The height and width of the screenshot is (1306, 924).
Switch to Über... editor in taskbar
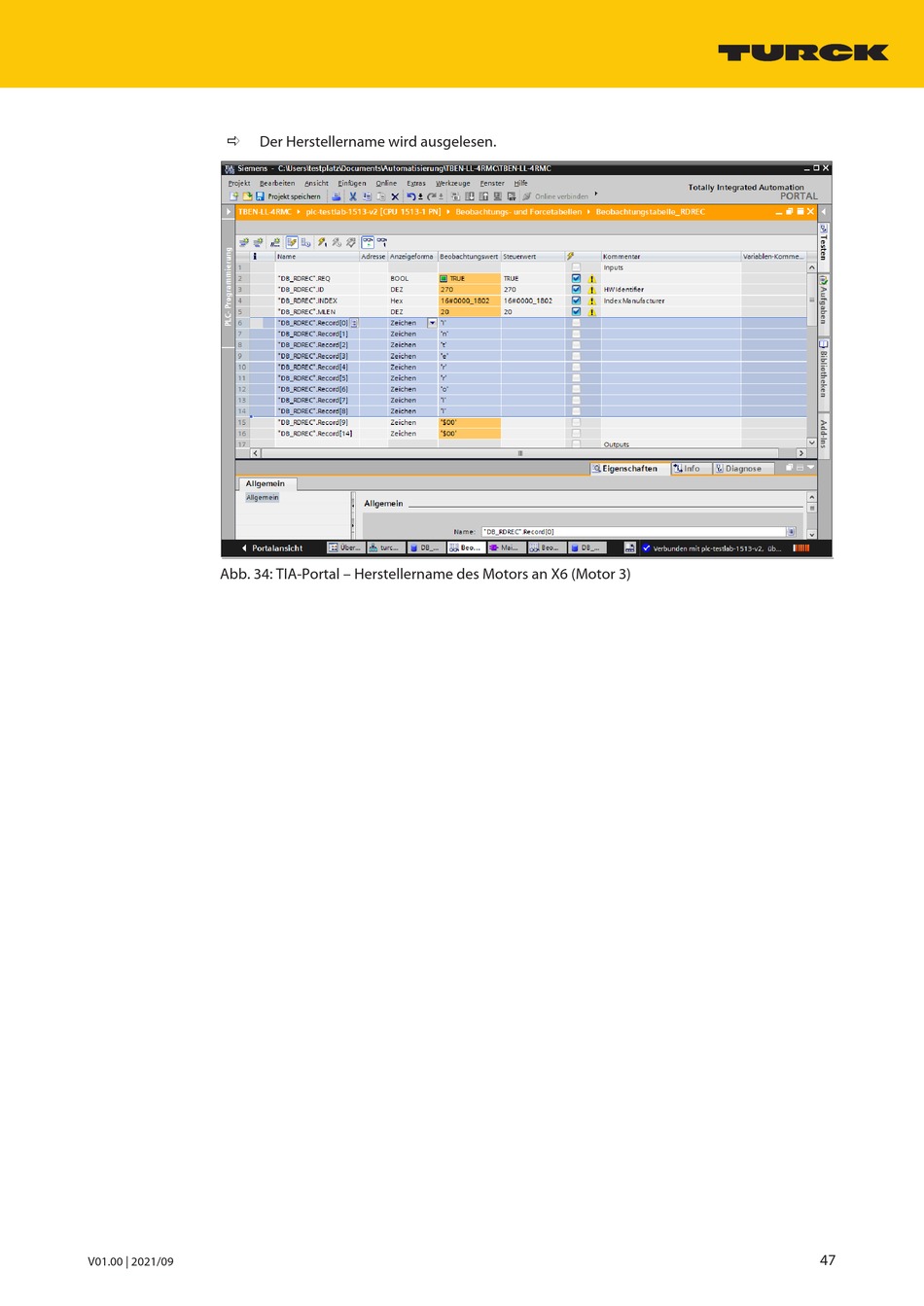(345, 547)
